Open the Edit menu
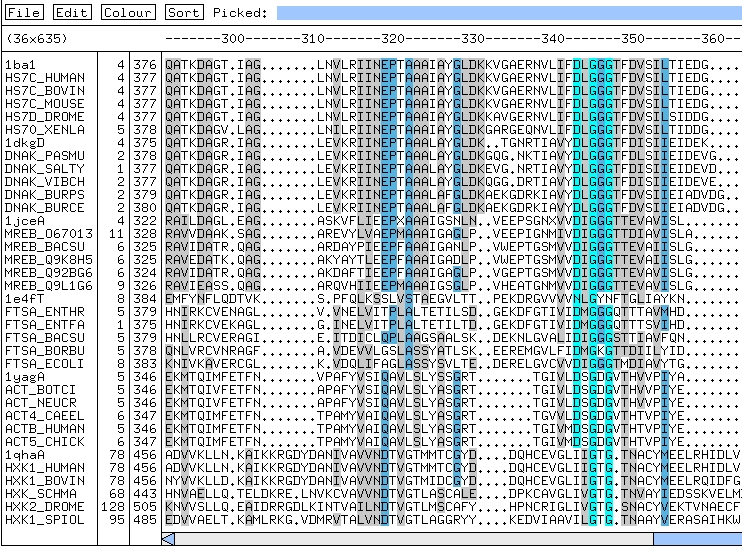This screenshot has width=742, height=548. click(71, 13)
